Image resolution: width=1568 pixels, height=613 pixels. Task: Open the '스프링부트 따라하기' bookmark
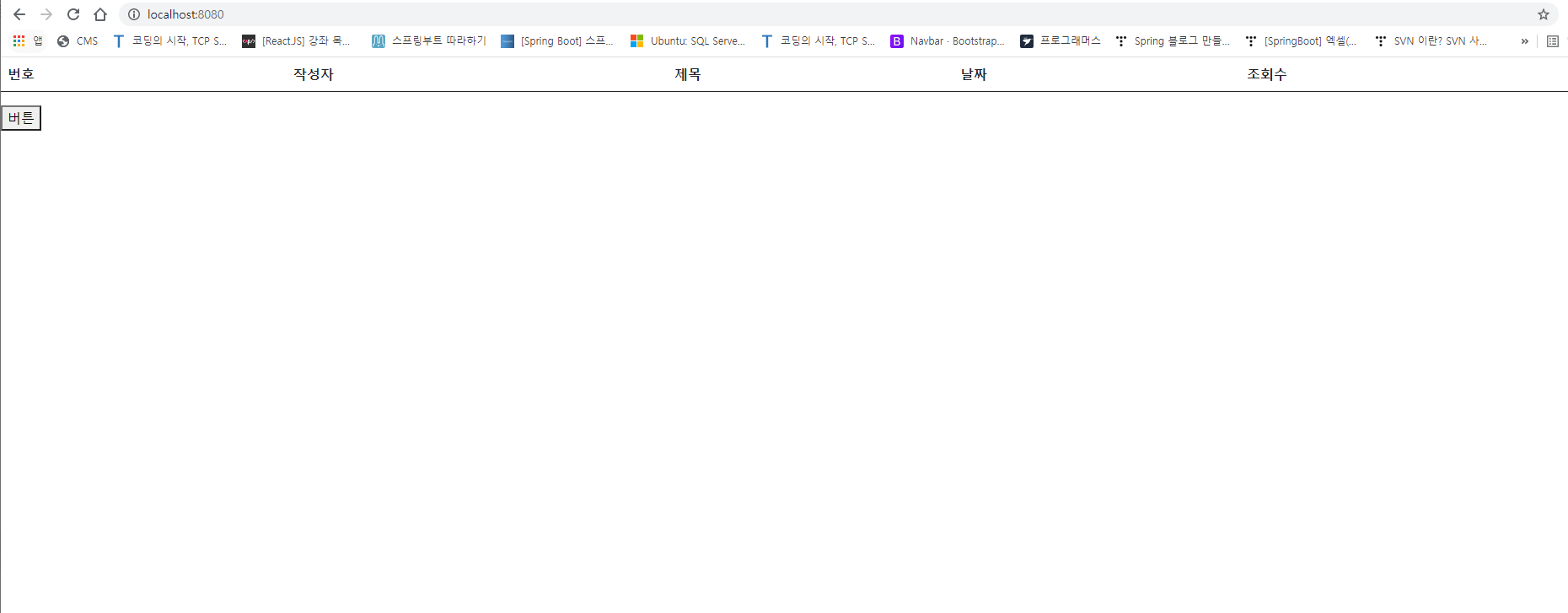(x=429, y=40)
